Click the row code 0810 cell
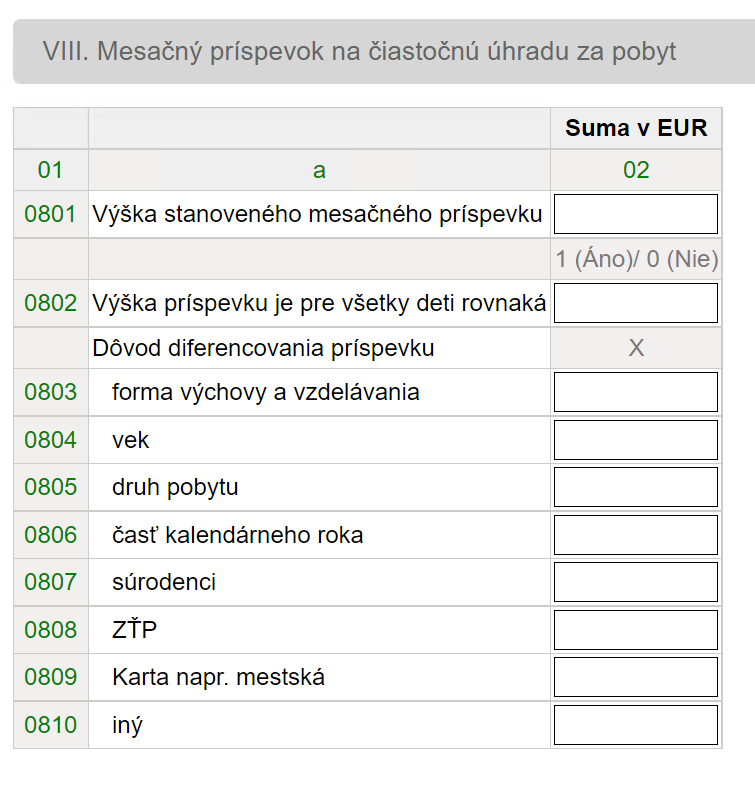 tap(51, 725)
